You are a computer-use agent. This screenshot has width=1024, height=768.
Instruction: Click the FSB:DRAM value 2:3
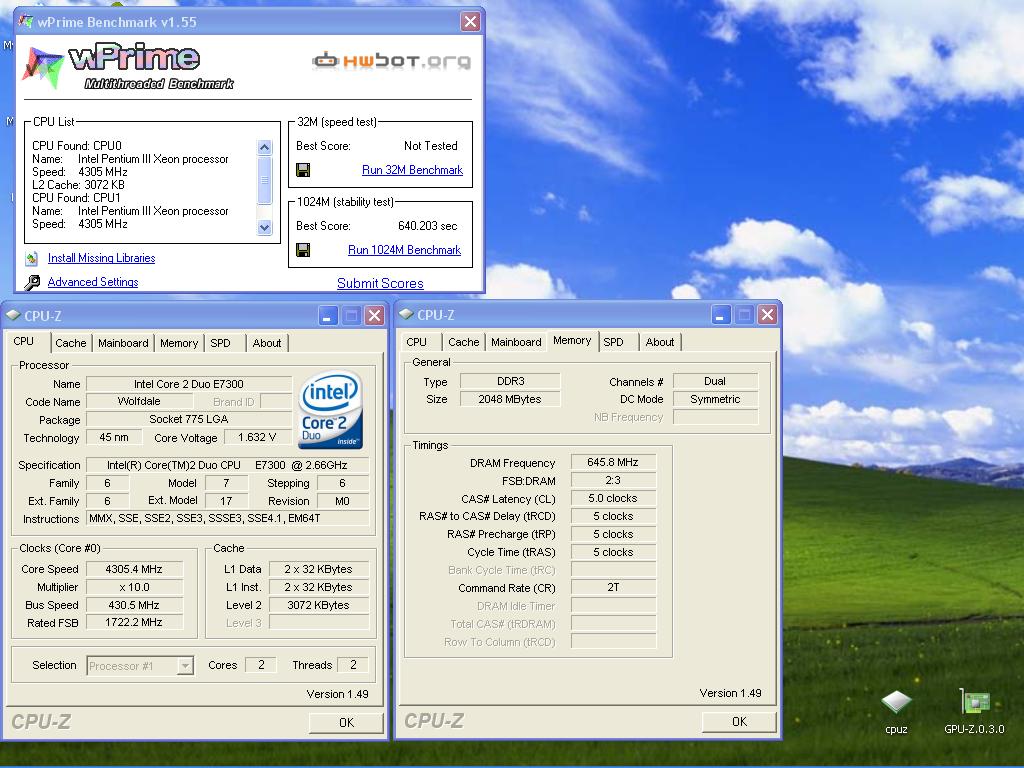[x=613, y=481]
